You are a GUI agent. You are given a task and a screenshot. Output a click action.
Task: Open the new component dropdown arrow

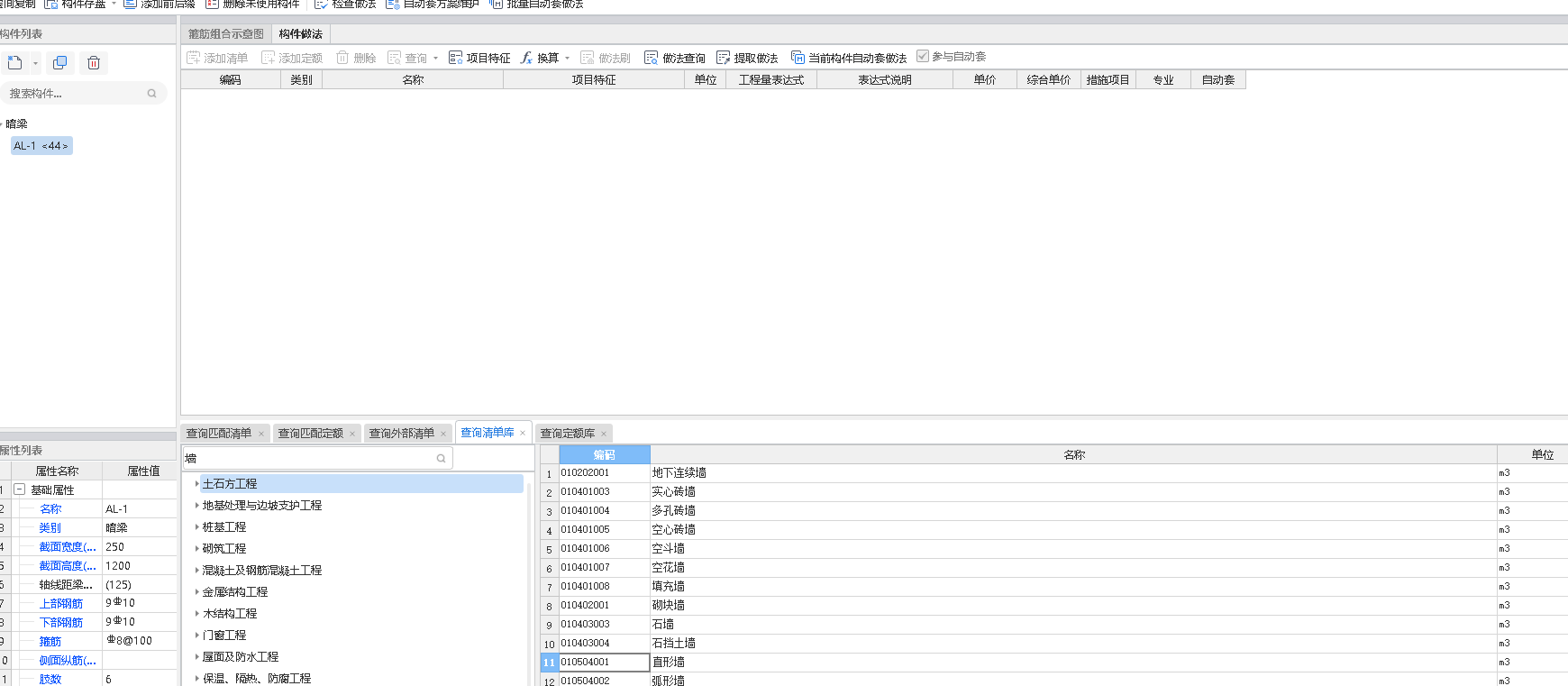pos(35,63)
